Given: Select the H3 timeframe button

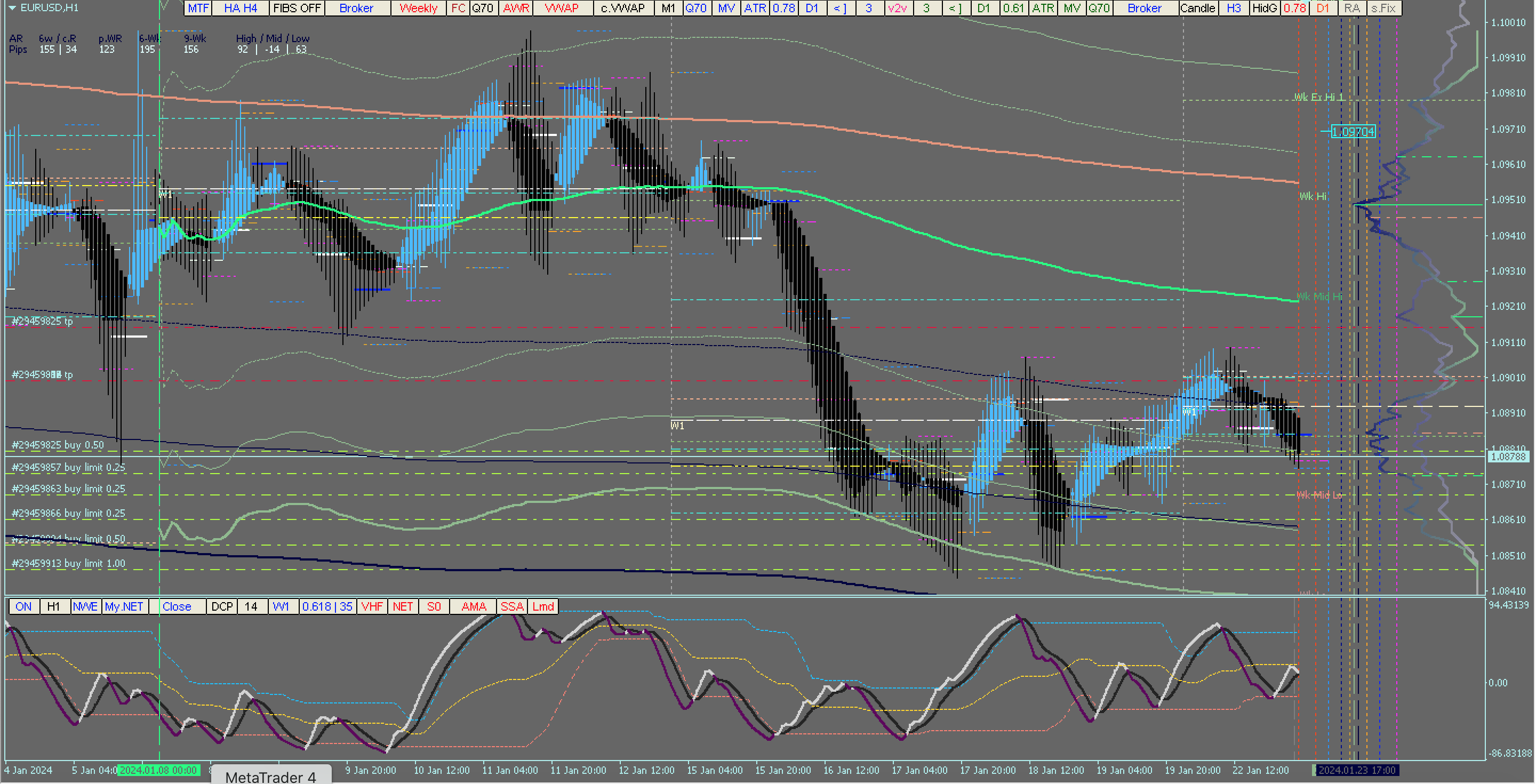Looking at the screenshot, I should click(x=1234, y=8).
